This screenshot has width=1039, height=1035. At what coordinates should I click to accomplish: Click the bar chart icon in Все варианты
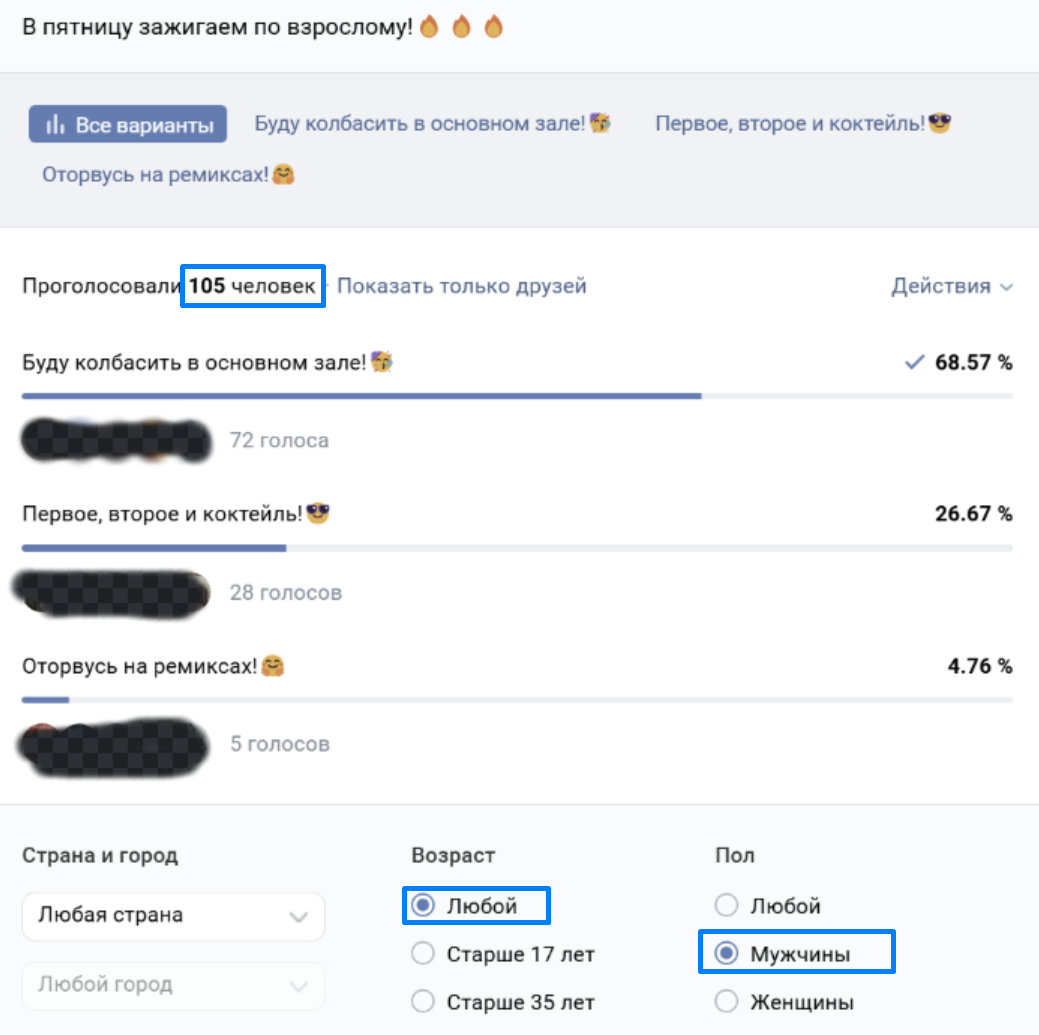[x=55, y=125]
